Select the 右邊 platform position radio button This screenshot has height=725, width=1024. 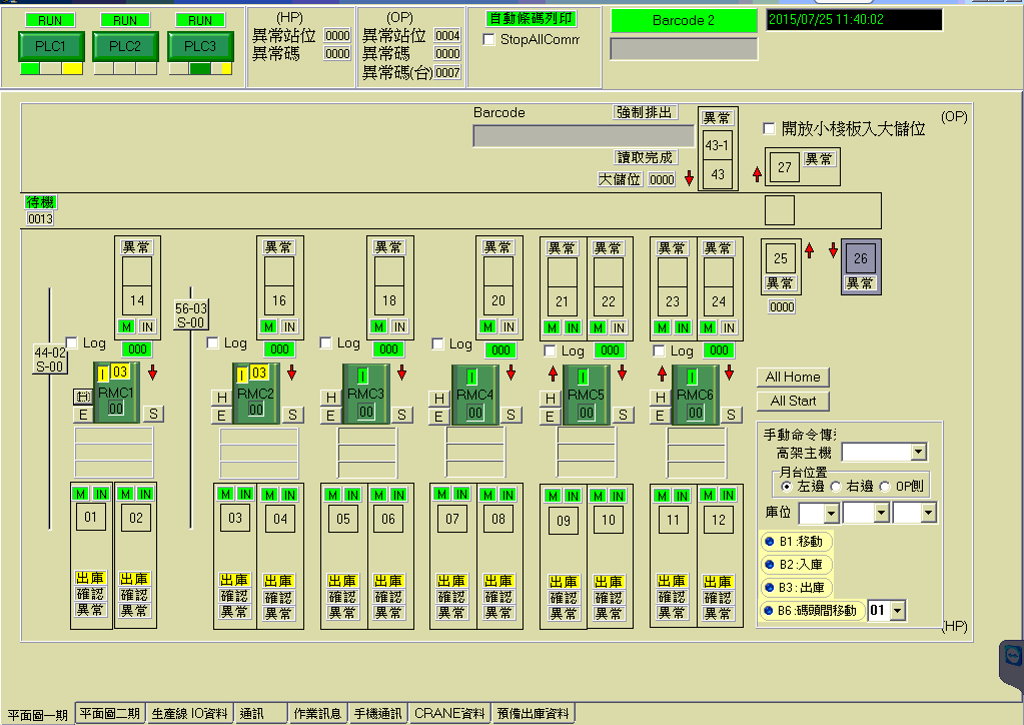click(x=836, y=486)
